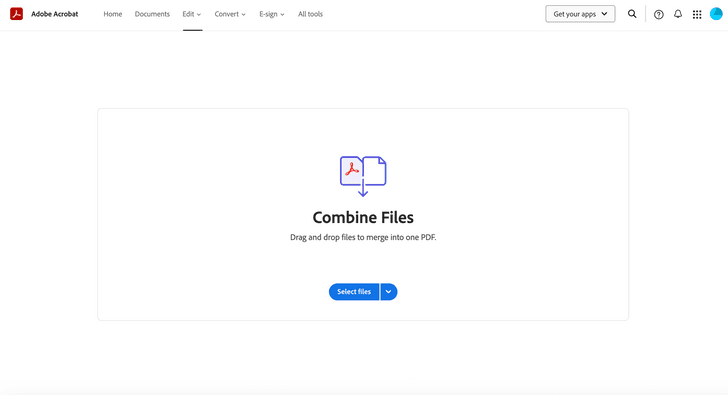Expand the E-sign menu
This screenshot has width=728, height=395.
point(272,14)
